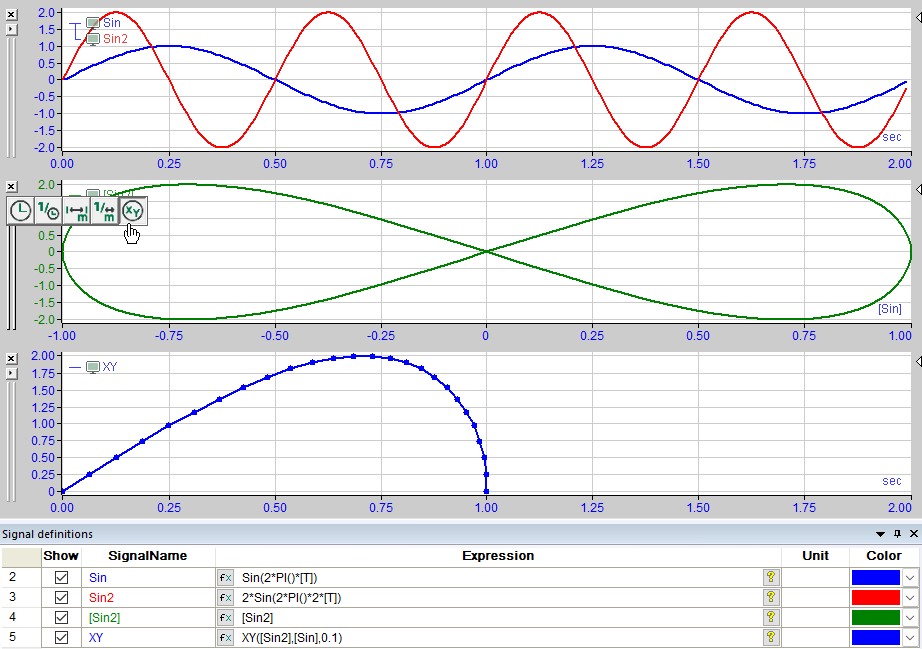The height and width of the screenshot is (649, 922).
Task: Select the green [Sin2] signal name cell
Action: coord(148,618)
